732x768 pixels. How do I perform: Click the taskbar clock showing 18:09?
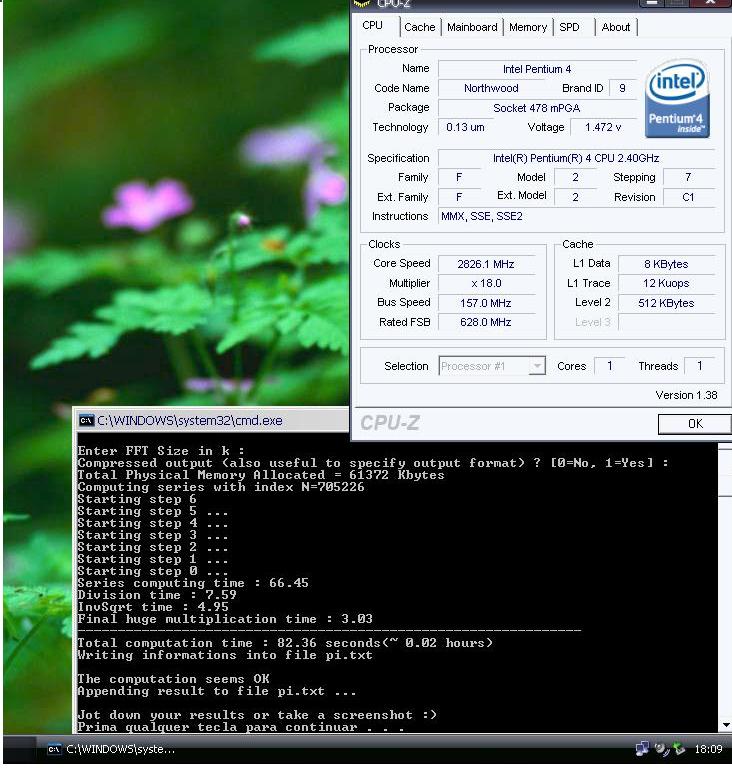[708, 749]
